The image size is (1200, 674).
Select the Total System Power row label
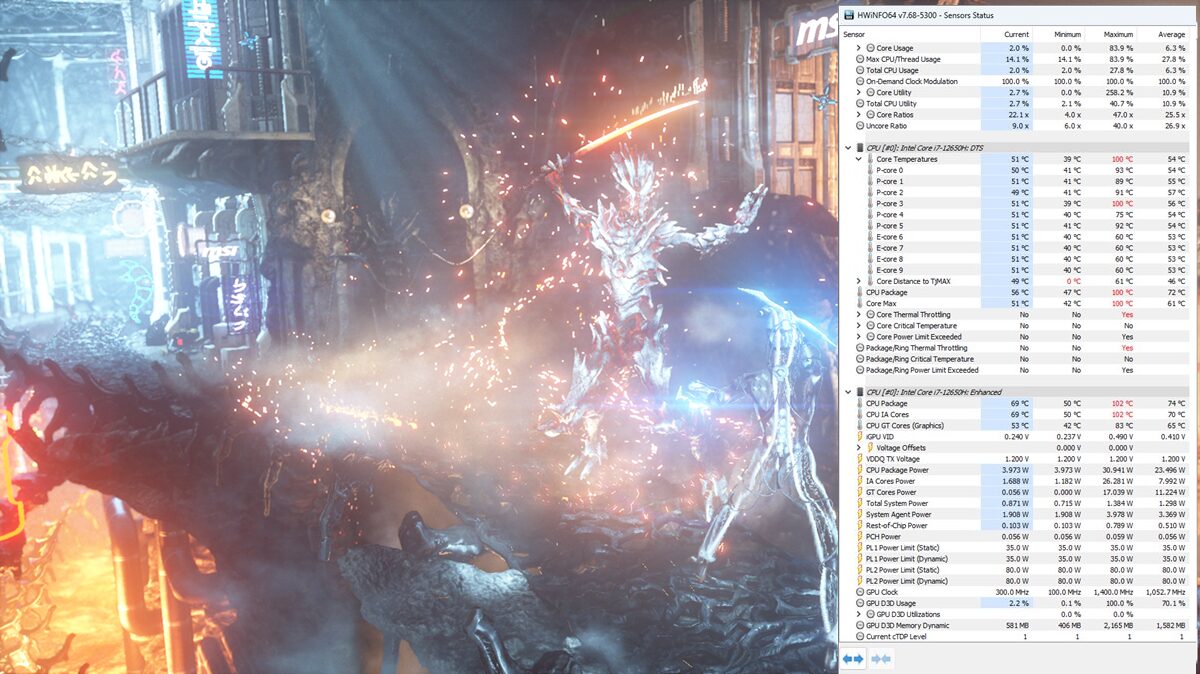pyautogui.click(x=897, y=503)
